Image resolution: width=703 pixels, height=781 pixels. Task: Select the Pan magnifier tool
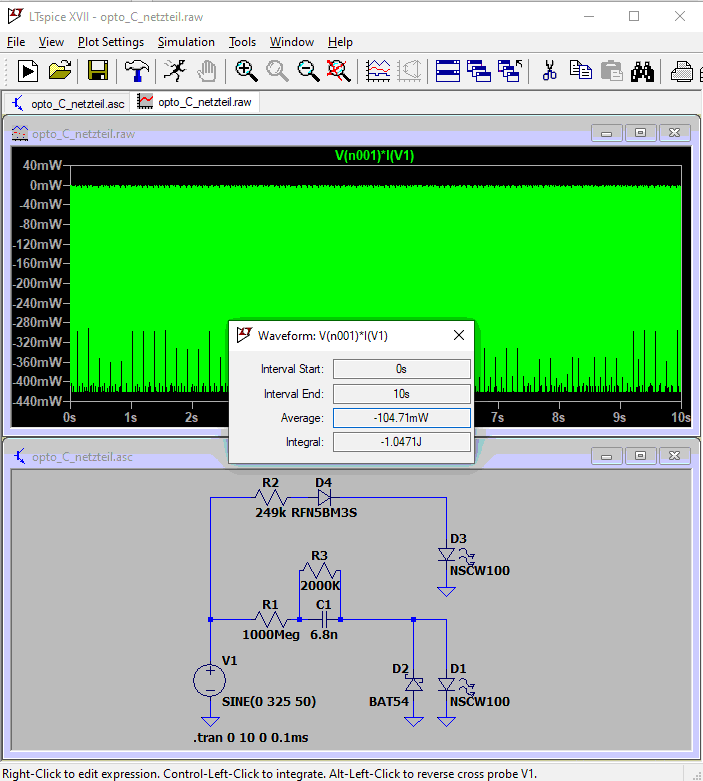point(277,71)
